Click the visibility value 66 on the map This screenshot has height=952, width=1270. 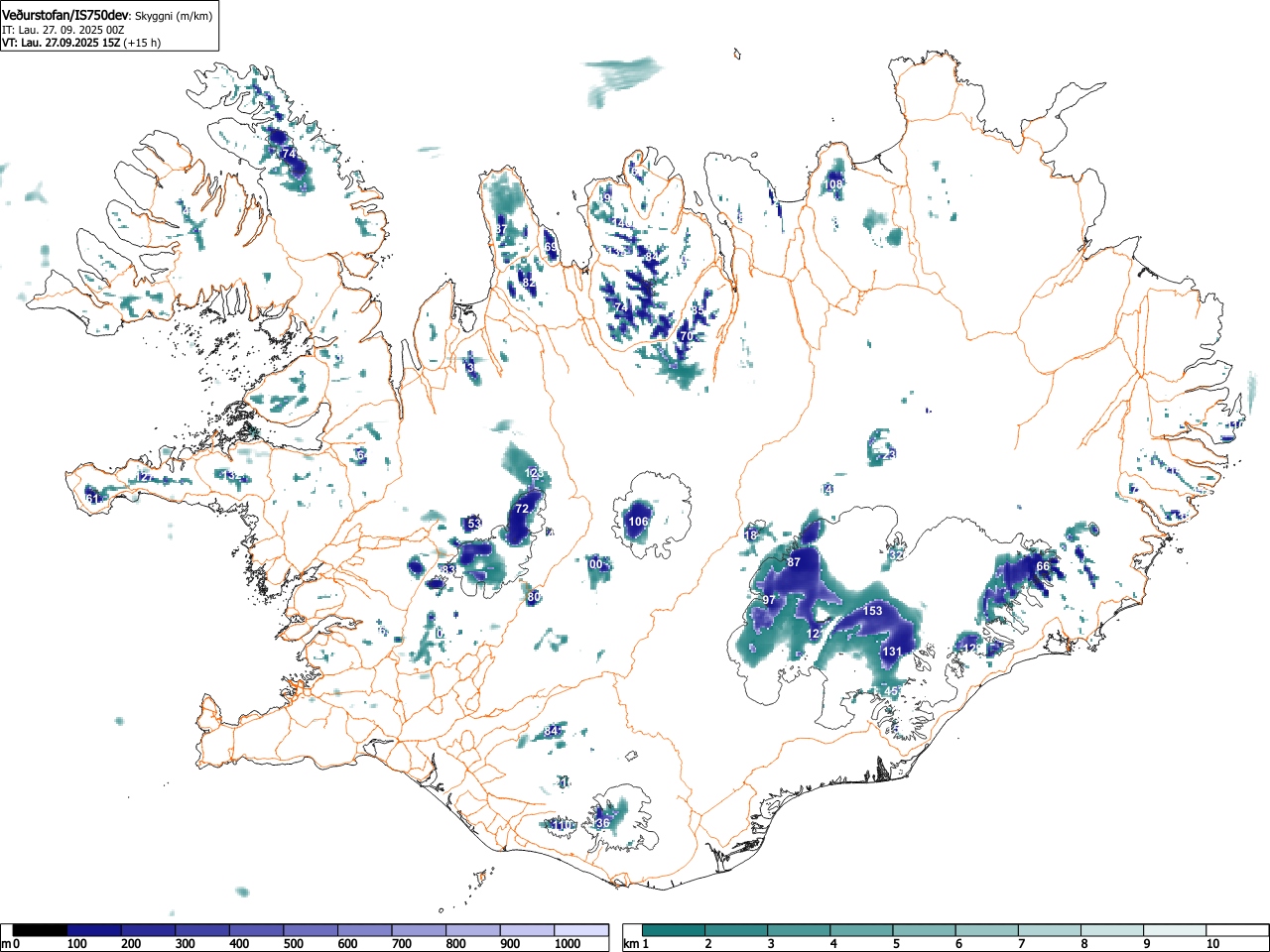pos(1043,566)
